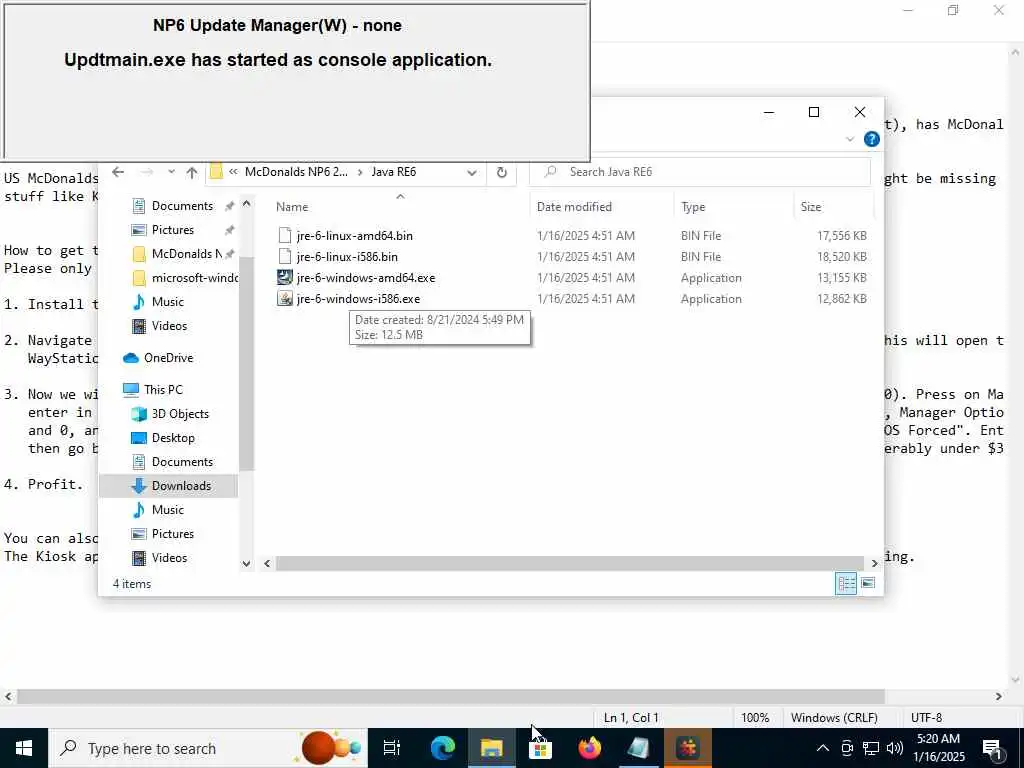The width and height of the screenshot is (1024, 768).
Task: Click Notepad horizontal scrollbar at bottom
Action: coord(451,697)
